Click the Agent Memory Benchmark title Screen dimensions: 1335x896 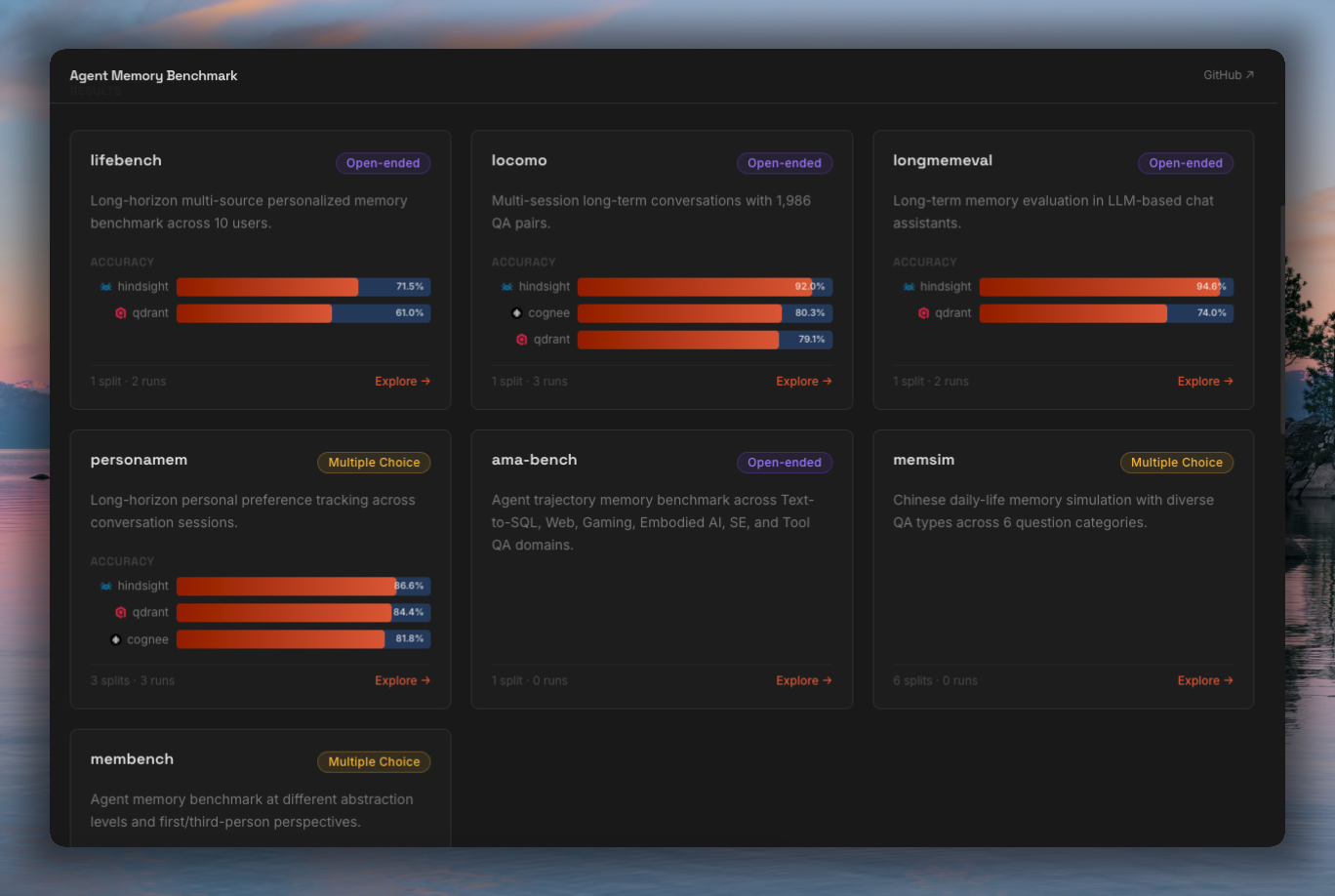click(153, 75)
